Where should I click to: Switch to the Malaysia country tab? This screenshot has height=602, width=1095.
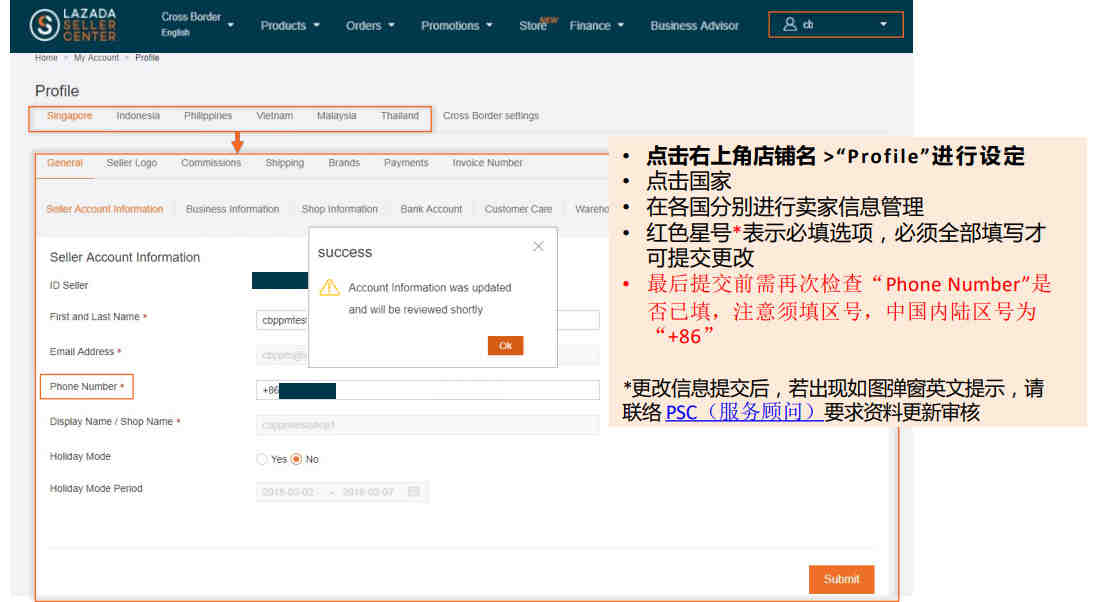click(337, 116)
